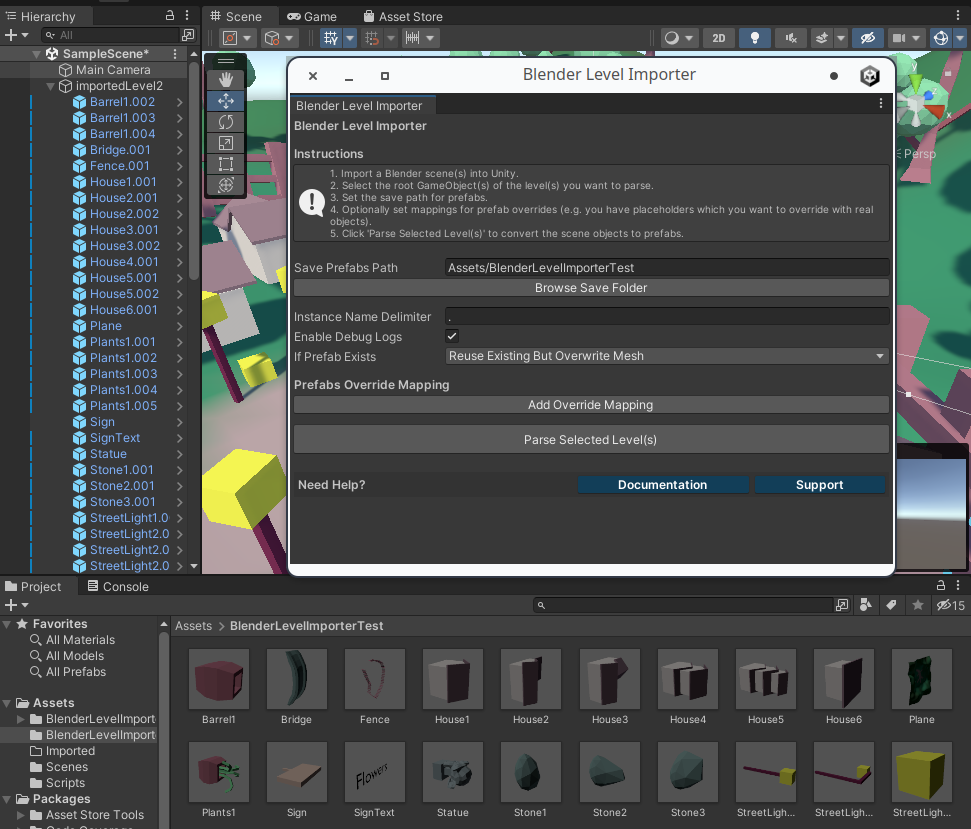This screenshot has height=829, width=971.
Task: Select the Transform tool in Scene toolbar
Action: [225, 184]
